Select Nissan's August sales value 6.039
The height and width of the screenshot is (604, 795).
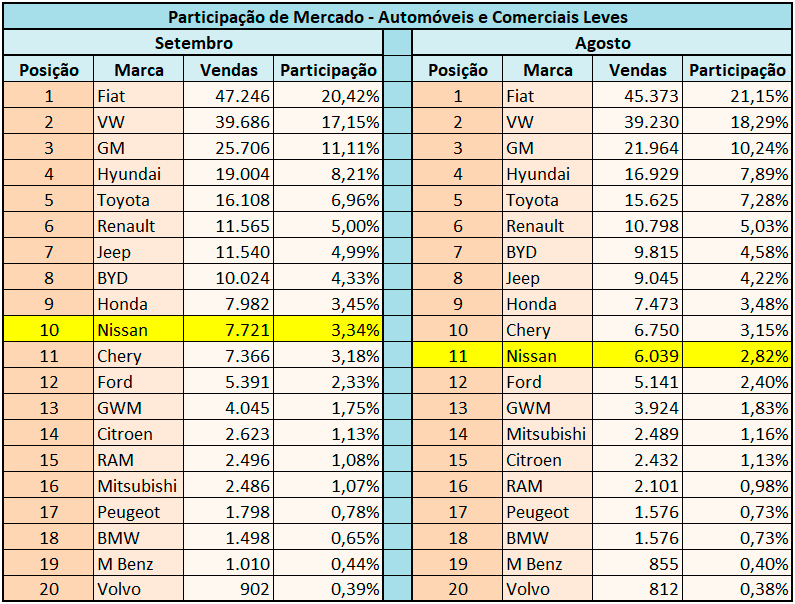click(x=638, y=356)
